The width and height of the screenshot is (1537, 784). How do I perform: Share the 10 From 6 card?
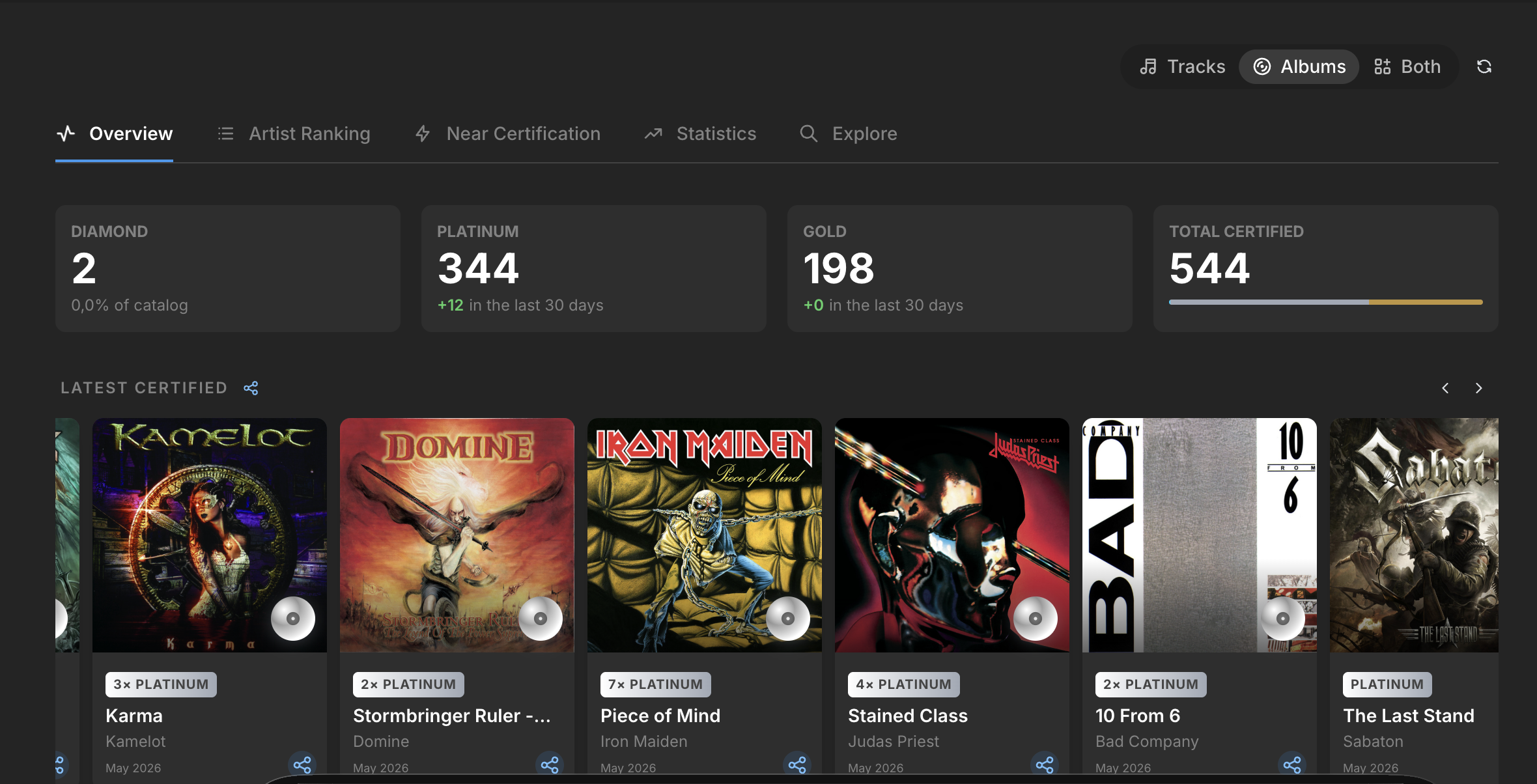click(1292, 764)
